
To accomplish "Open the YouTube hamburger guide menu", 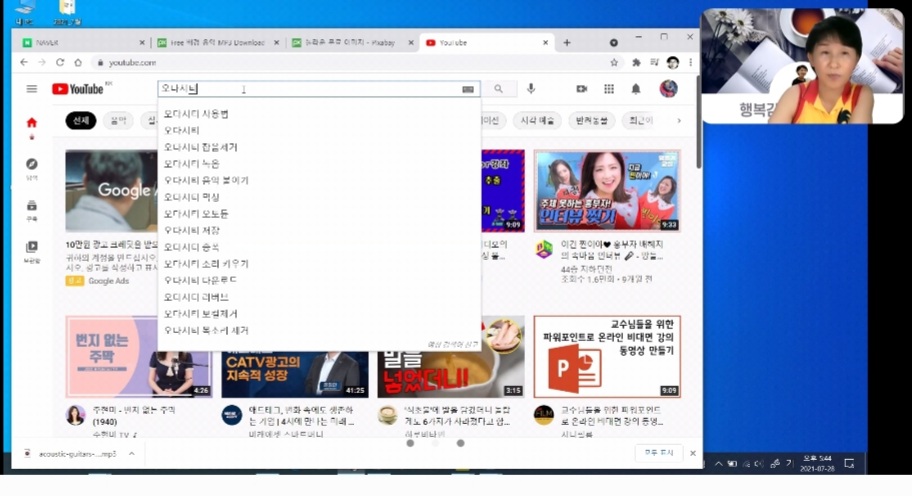I will pyautogui.click(x=31, y=89).
